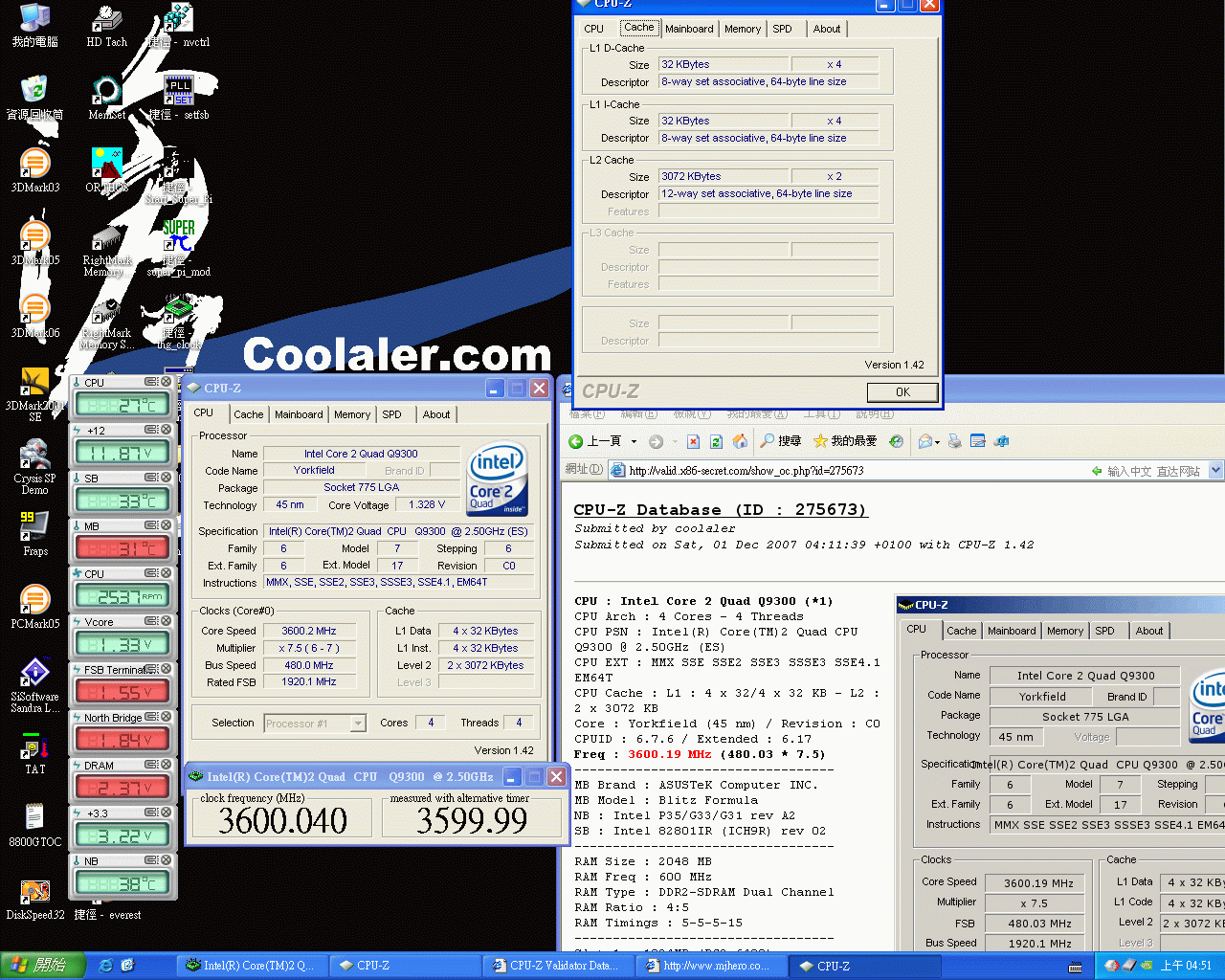The width and height of the screenshot is (1225, 980).
Task: Open Mainboard tab in top CPU-Z window
Action: (689, 29)
